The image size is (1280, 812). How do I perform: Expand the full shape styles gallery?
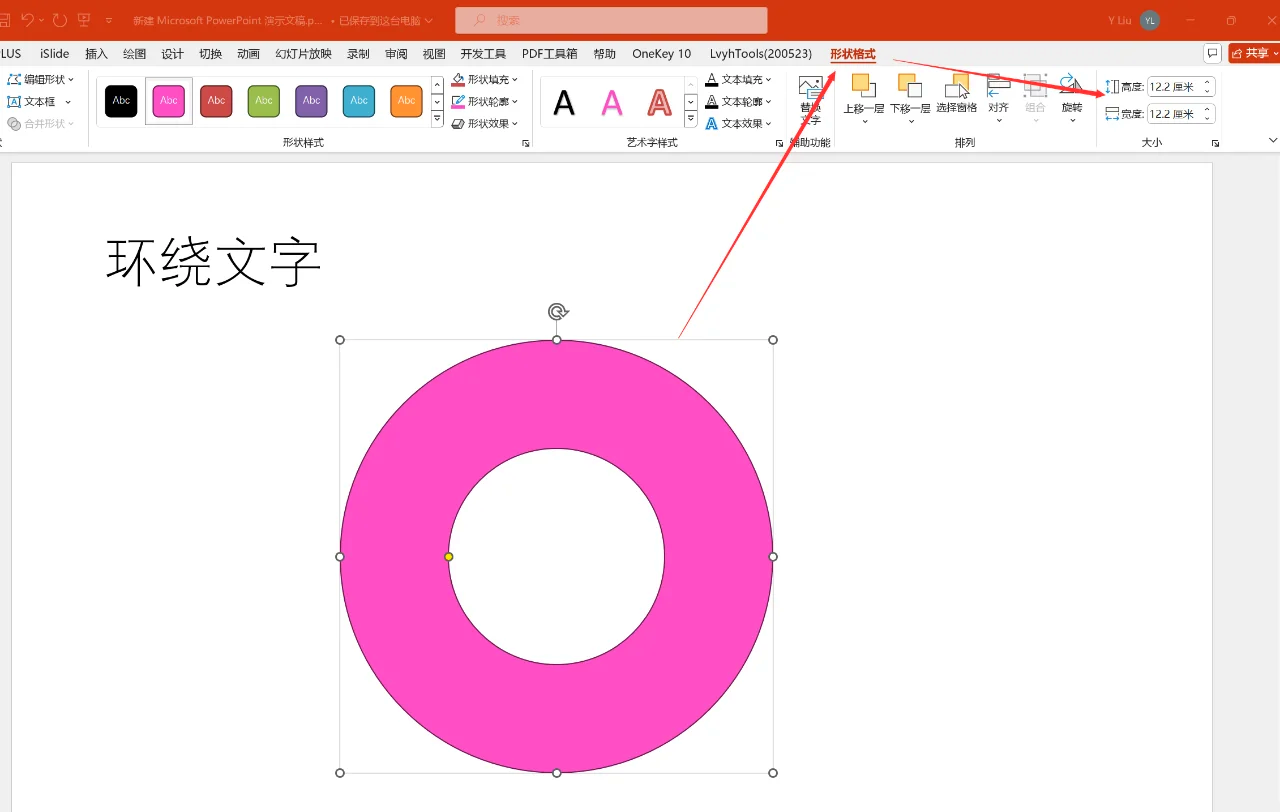tap(437, 119)
